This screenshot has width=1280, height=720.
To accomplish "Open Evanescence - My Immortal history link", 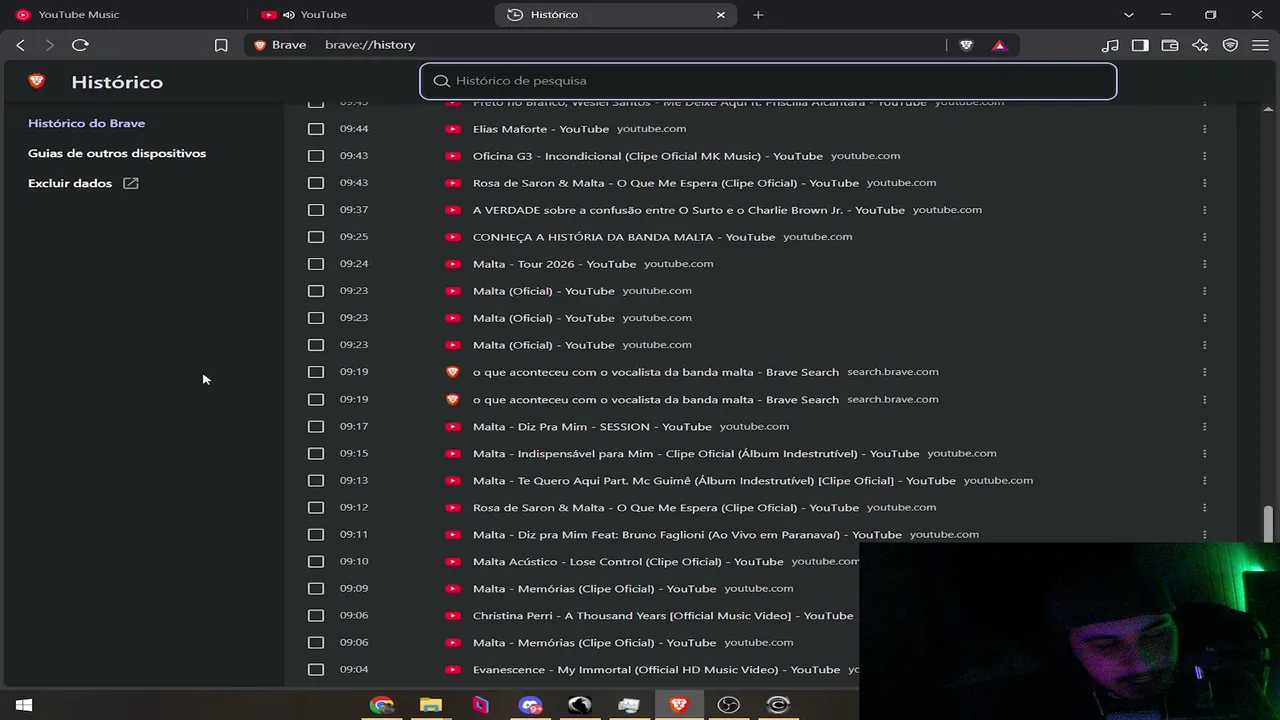I will coord(656,669).
